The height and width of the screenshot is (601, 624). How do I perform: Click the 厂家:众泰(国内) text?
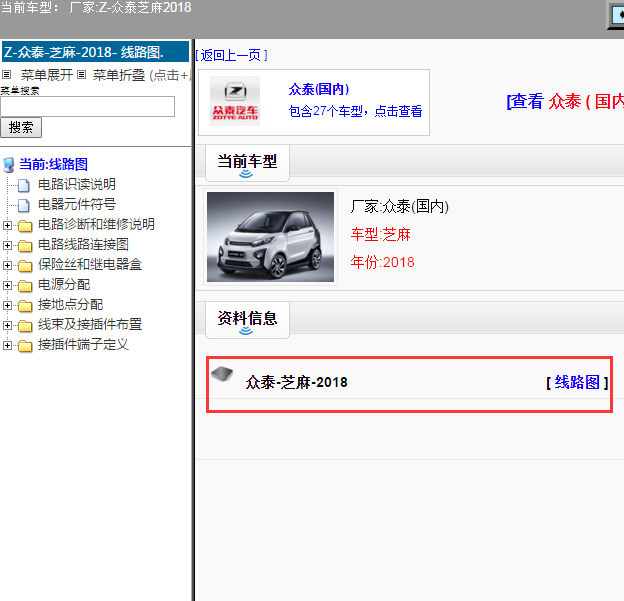tap(400, 206)
